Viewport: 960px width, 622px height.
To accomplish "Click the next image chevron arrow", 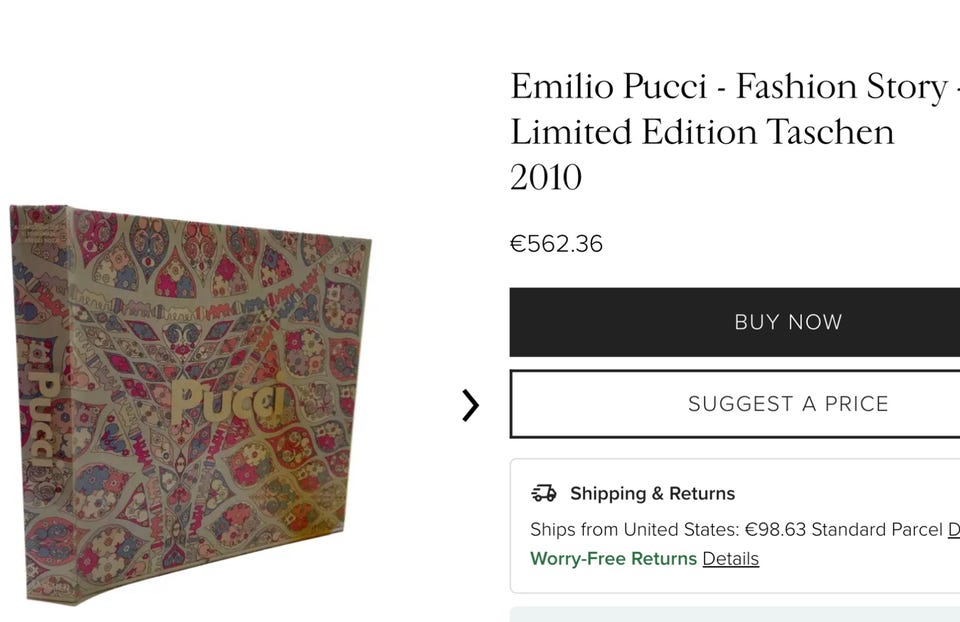I will pyautogui.click(x=470, y=405).
